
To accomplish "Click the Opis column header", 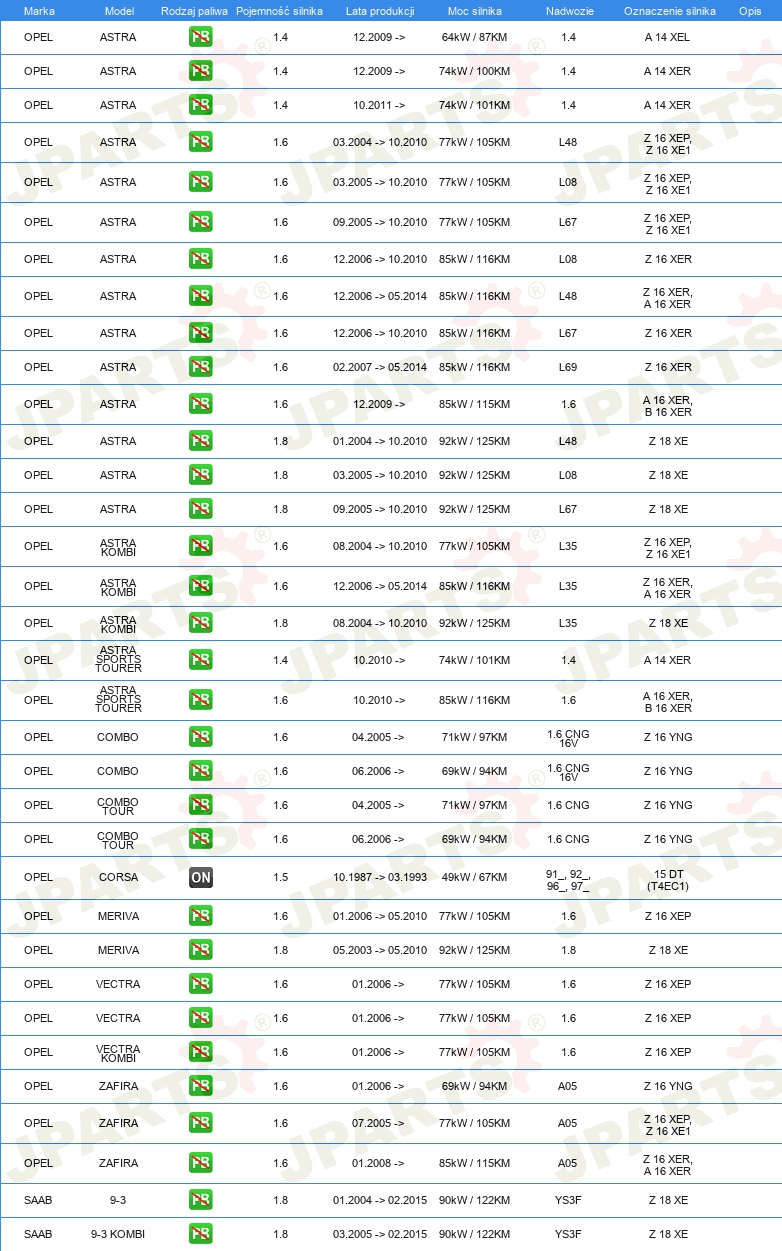I will [750, 11].
